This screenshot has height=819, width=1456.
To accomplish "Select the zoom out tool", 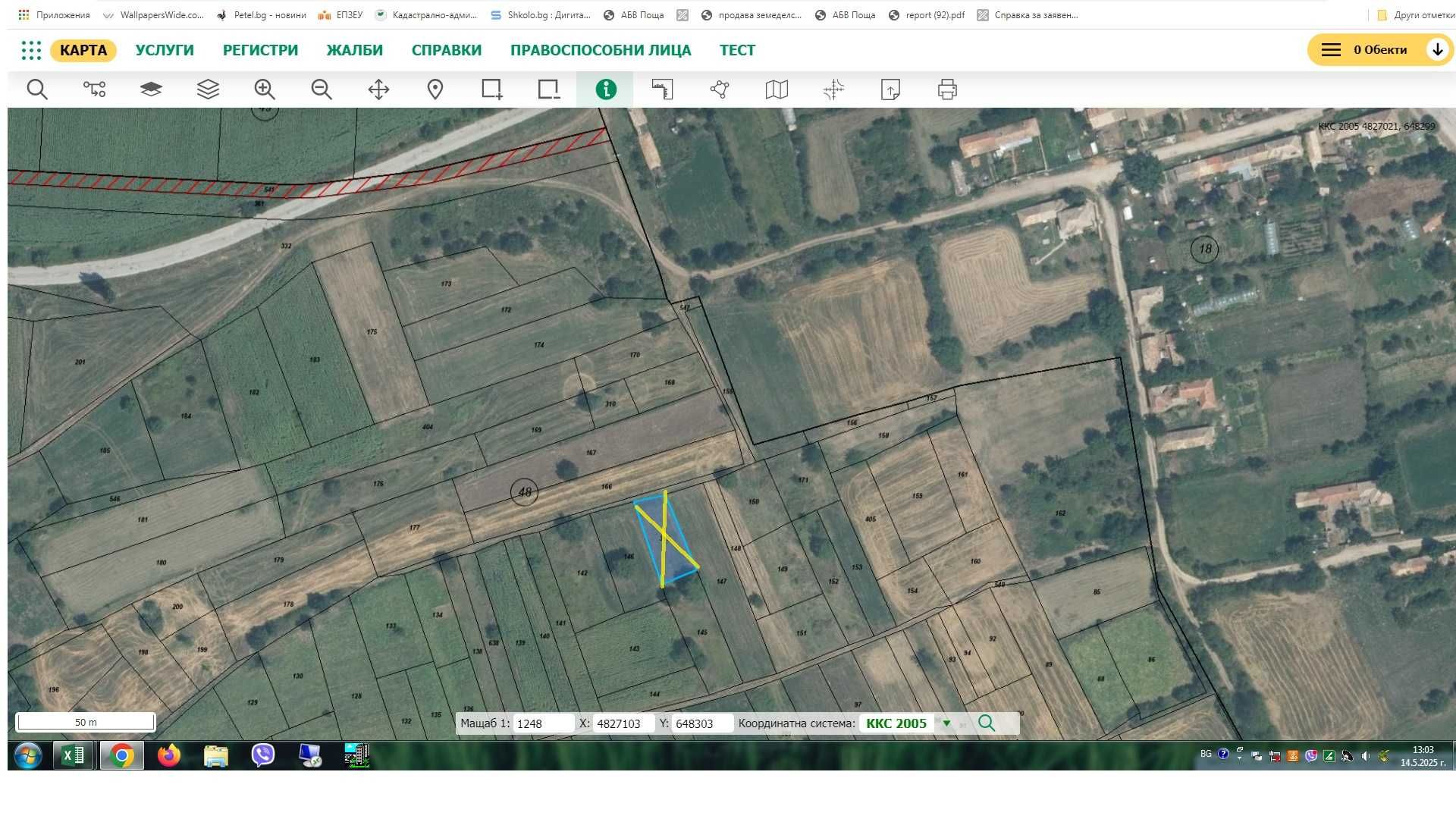I will tap(322, 89).
